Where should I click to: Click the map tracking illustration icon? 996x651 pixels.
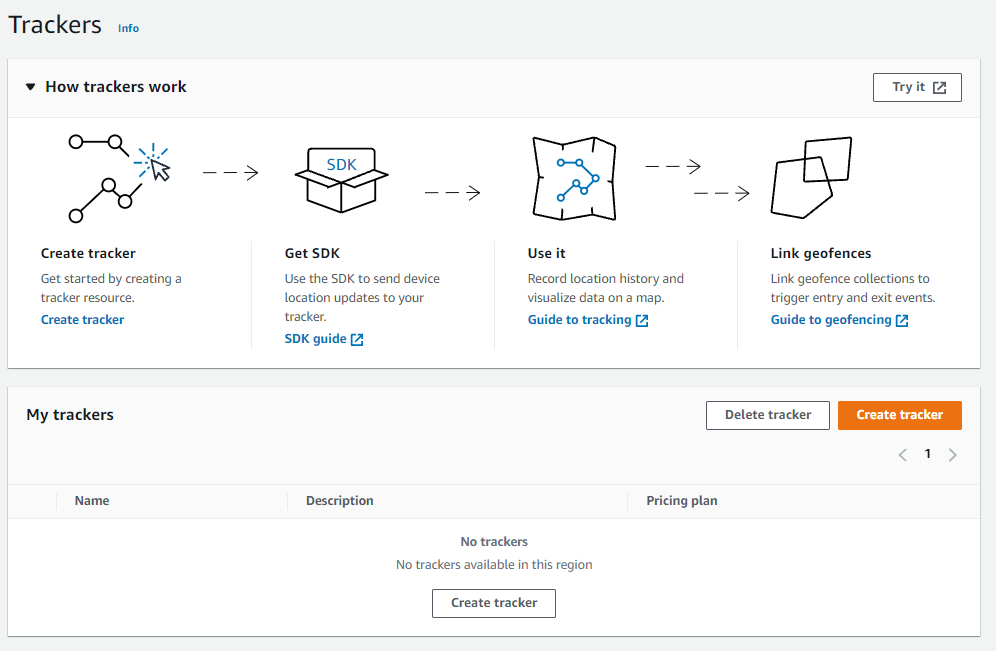click(575, 178)
